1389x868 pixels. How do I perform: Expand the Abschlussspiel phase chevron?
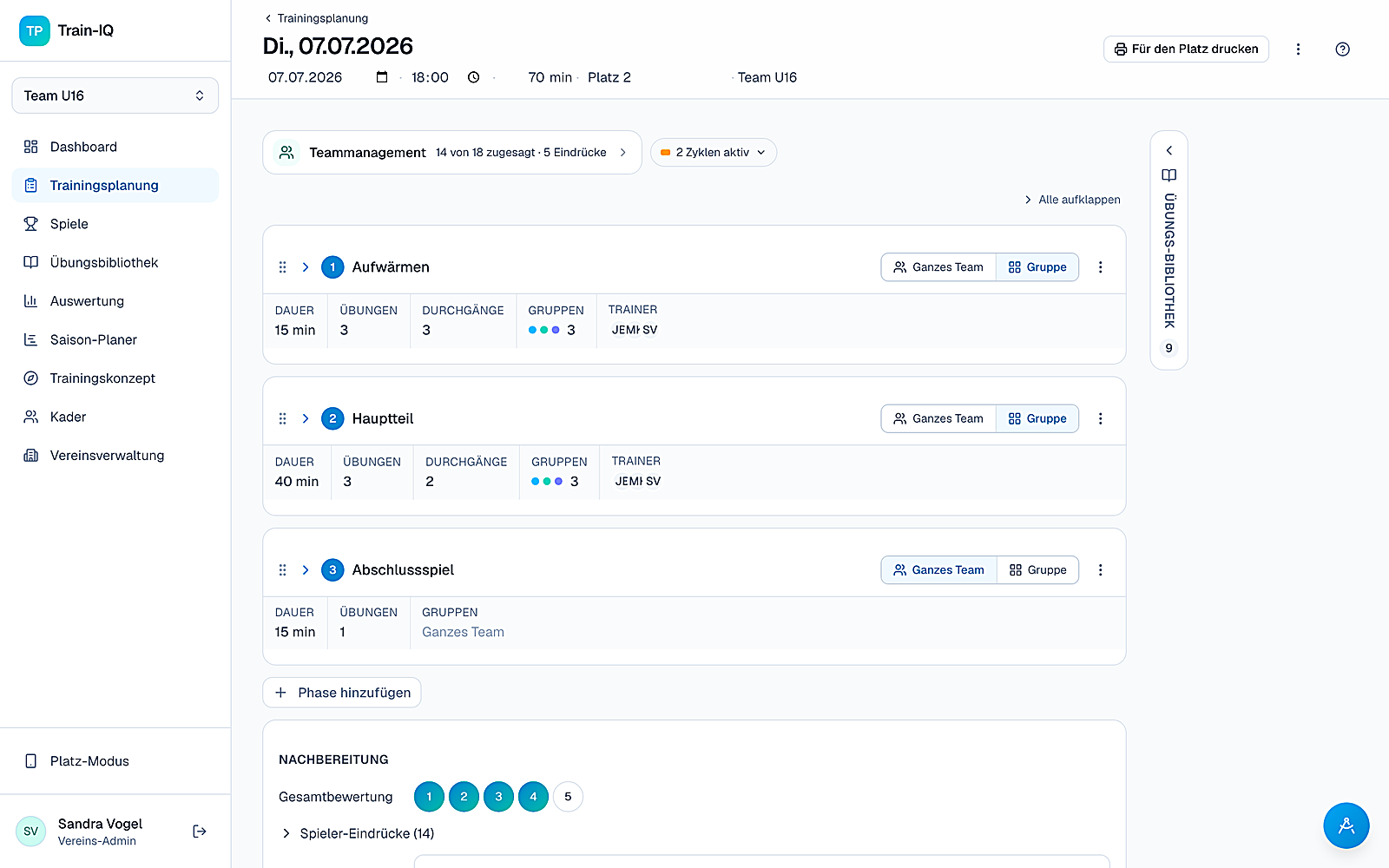pyautogui.click(x=306, y=570)
